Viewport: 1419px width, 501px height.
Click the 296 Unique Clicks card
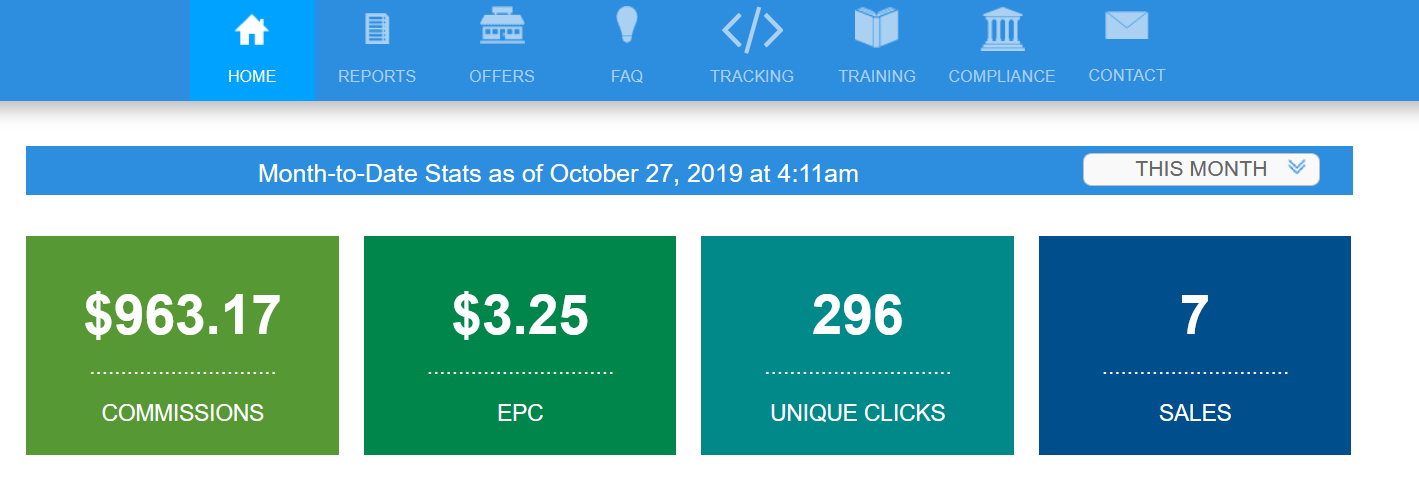click(857, 345)
